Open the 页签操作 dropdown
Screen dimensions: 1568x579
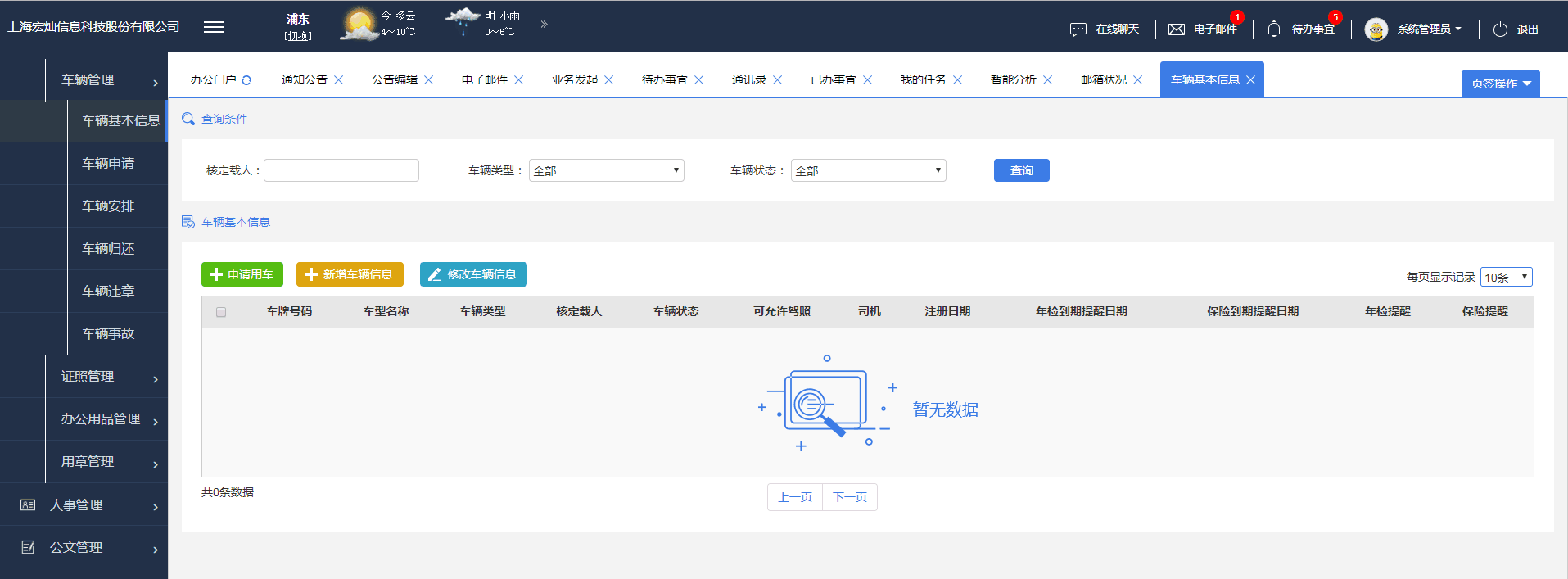(1501, 84)
